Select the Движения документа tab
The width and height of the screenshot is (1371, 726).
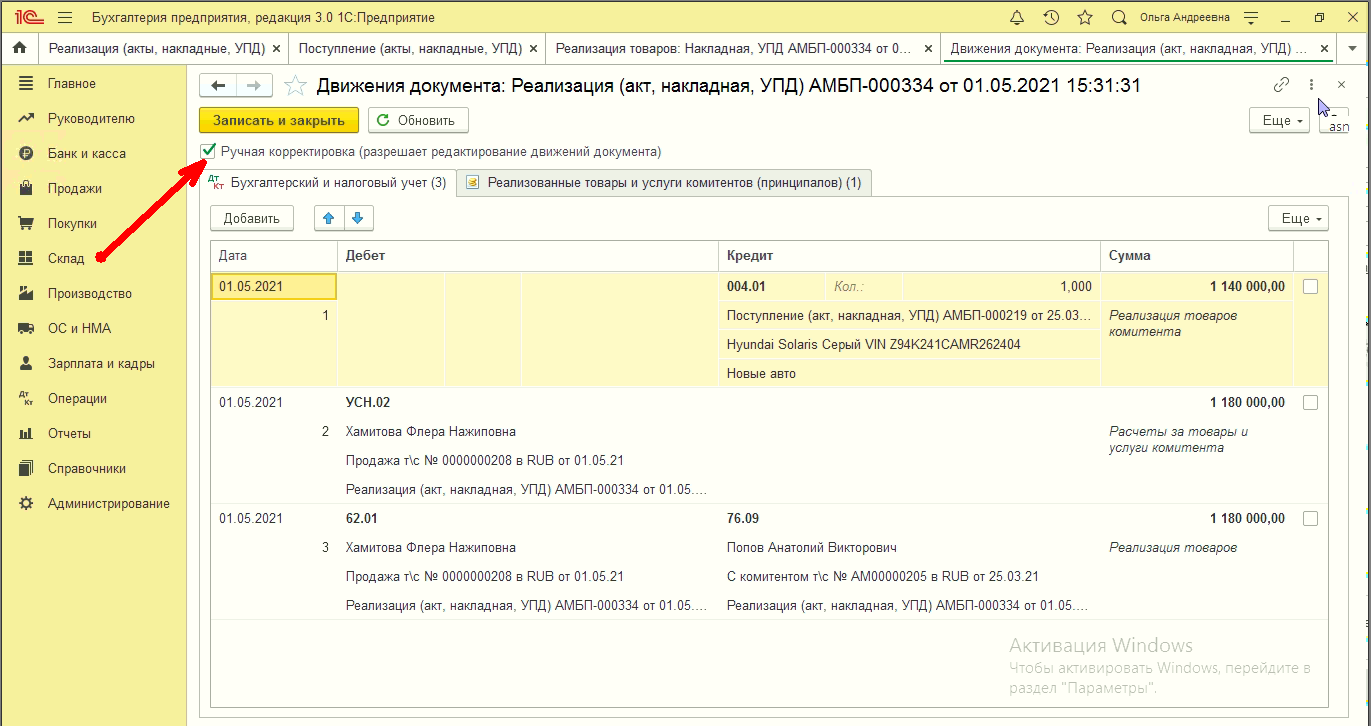tap(1127, 48)
